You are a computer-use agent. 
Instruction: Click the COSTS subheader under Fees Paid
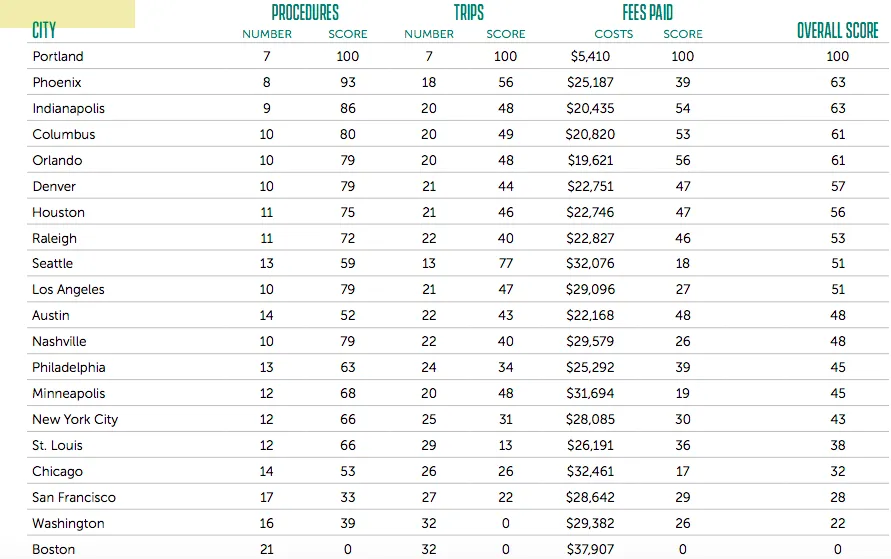pyautogui.click(x=613, y=34)
